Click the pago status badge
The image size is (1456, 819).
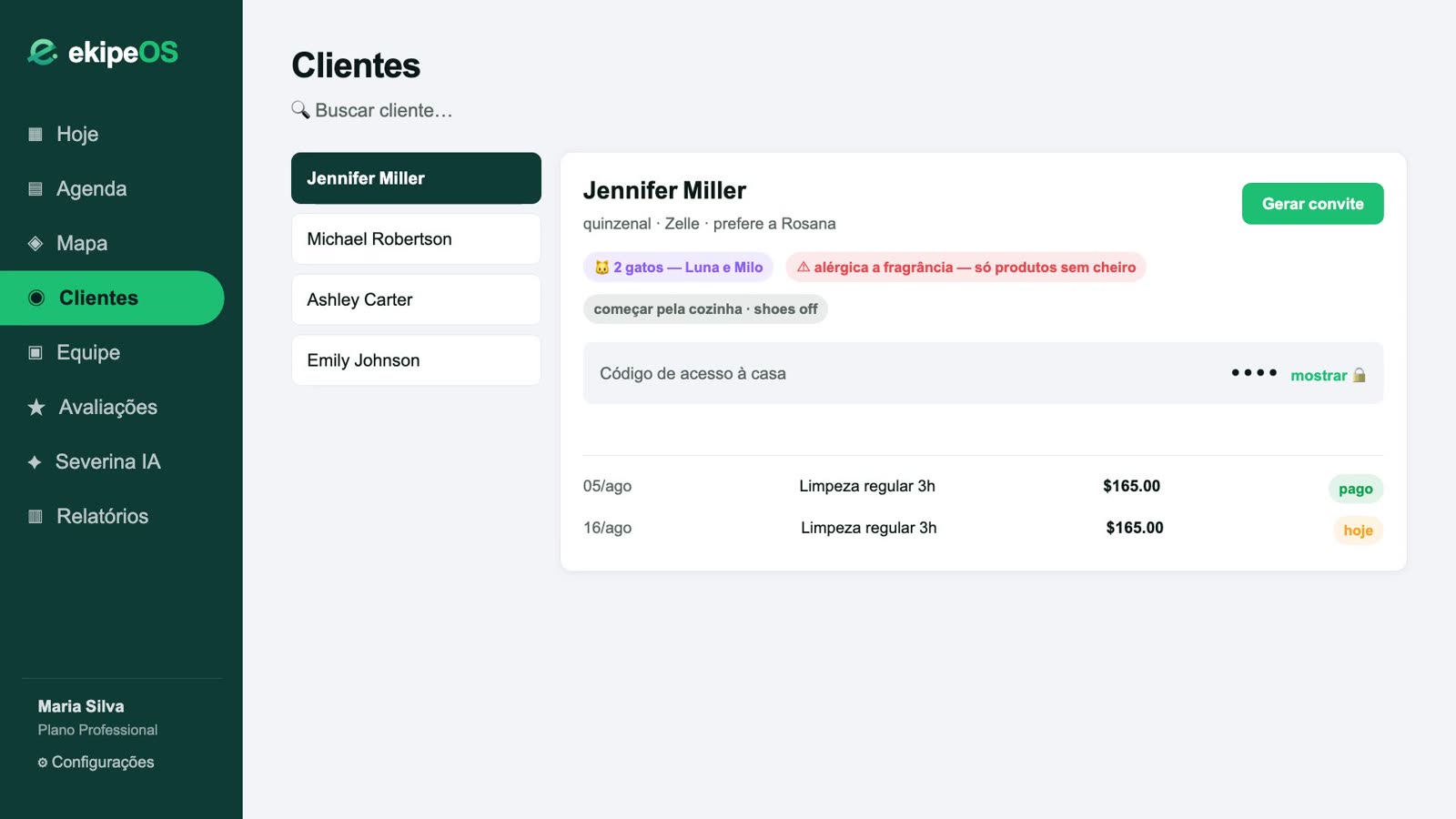tap(1355, 489)
